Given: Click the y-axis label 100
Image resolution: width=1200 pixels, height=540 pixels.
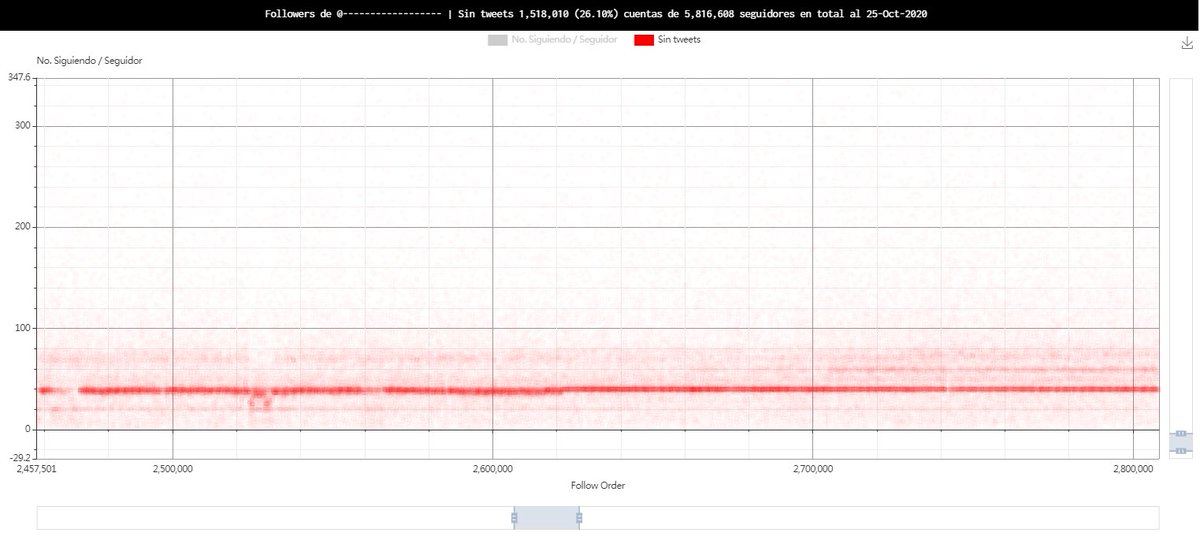Looking at the screenshot, I should tap(22, 328).
